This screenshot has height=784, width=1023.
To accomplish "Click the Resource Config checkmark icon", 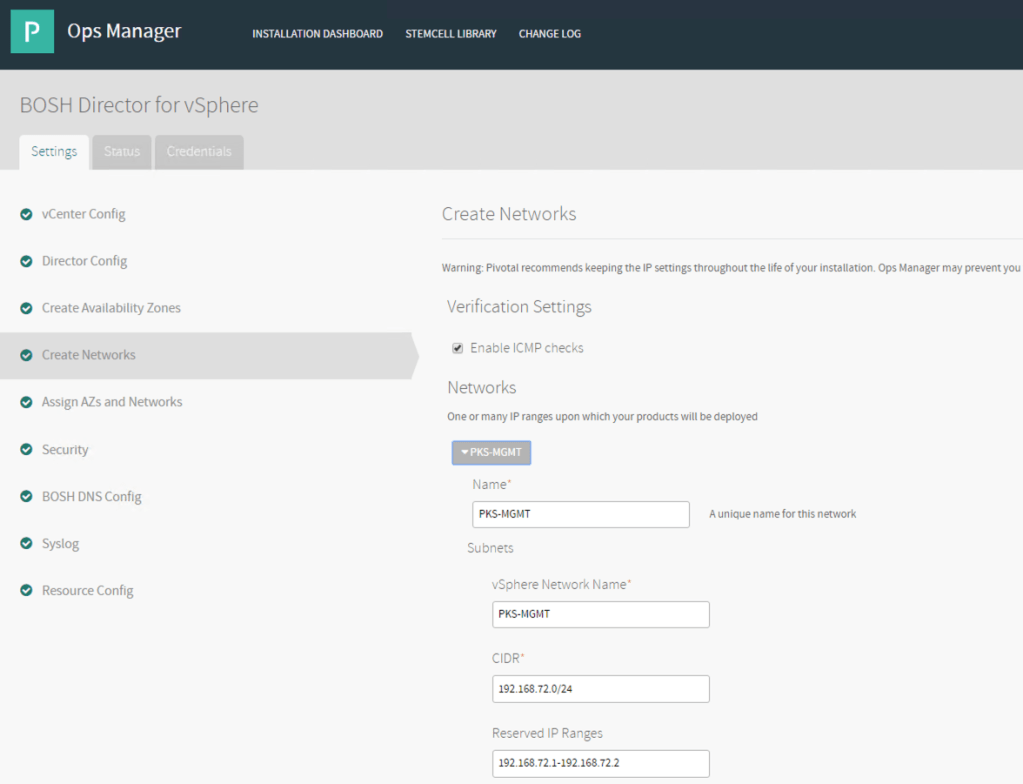I will 26,591.
